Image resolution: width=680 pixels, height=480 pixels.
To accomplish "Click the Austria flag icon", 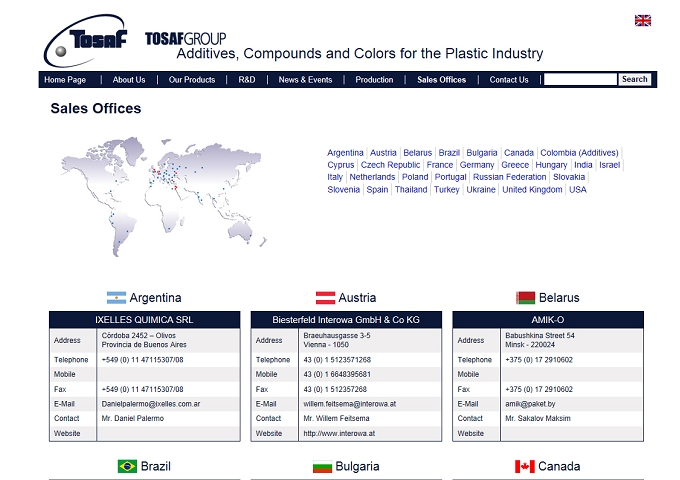I will click(325, 298).
